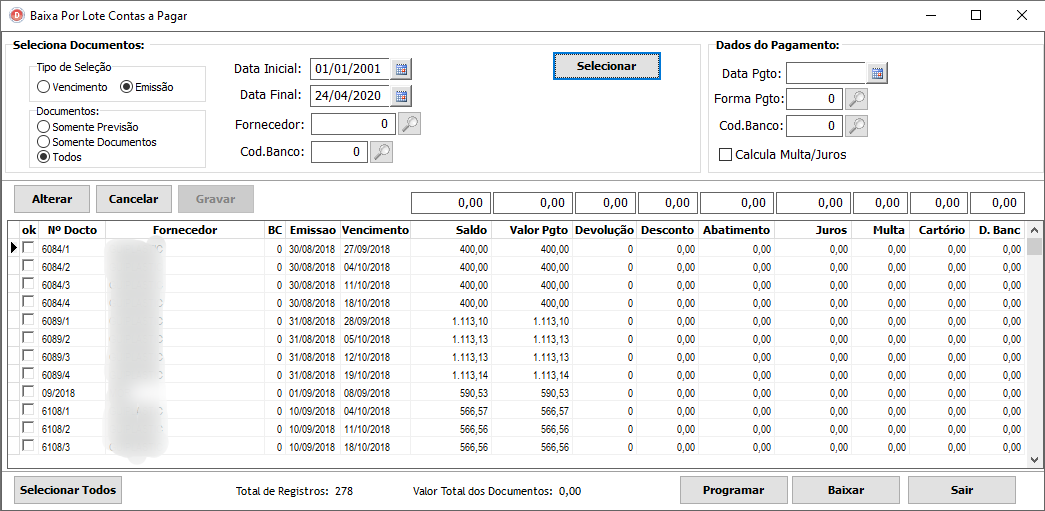Click the payment Cod.Banco search magnifier icon
The image size is (1045, 511).
[x=857, y=126]
